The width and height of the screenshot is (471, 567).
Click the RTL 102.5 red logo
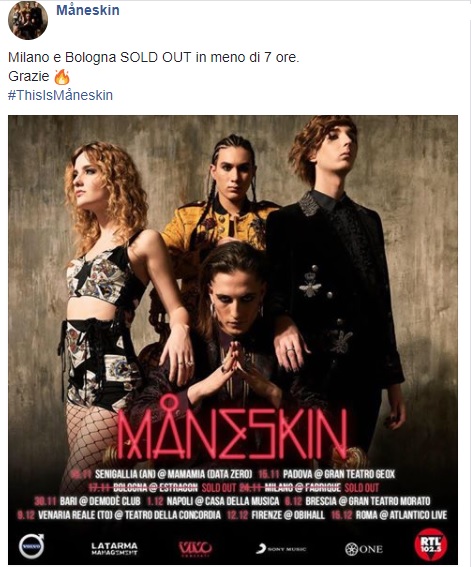point(431,545)
